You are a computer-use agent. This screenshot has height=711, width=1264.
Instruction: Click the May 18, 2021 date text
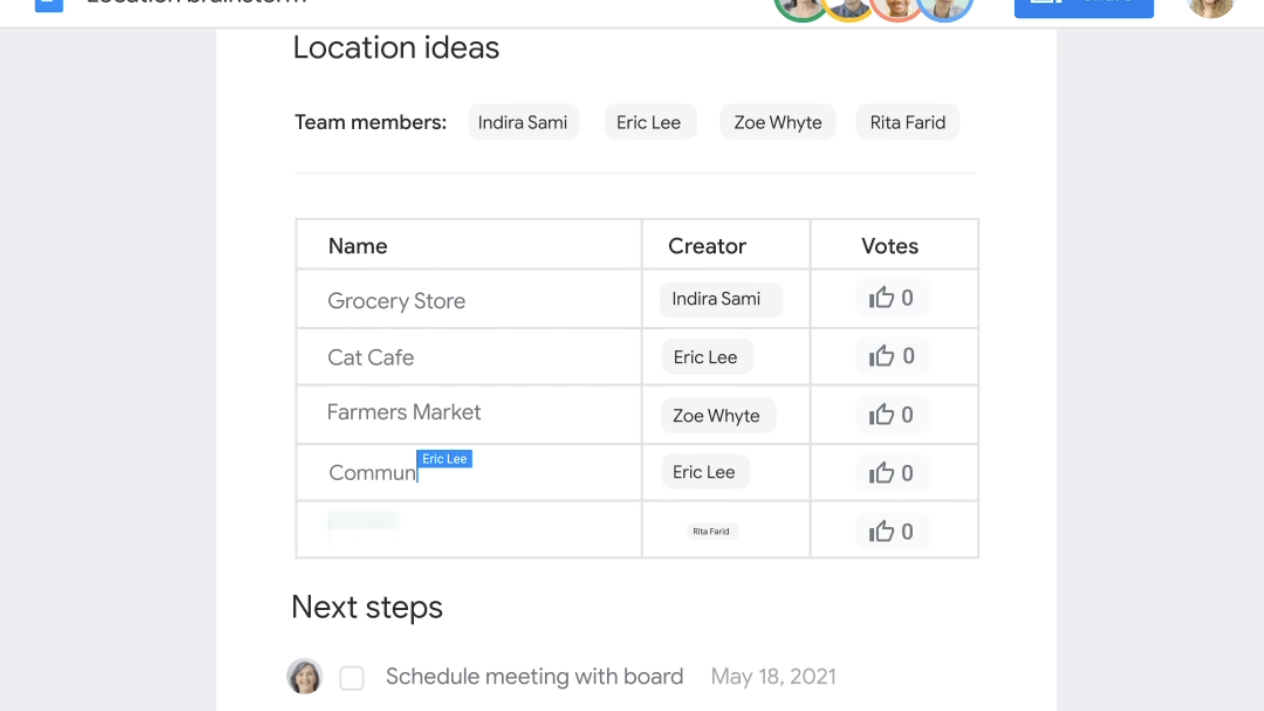pyautogui.click(x=773, y=677)
